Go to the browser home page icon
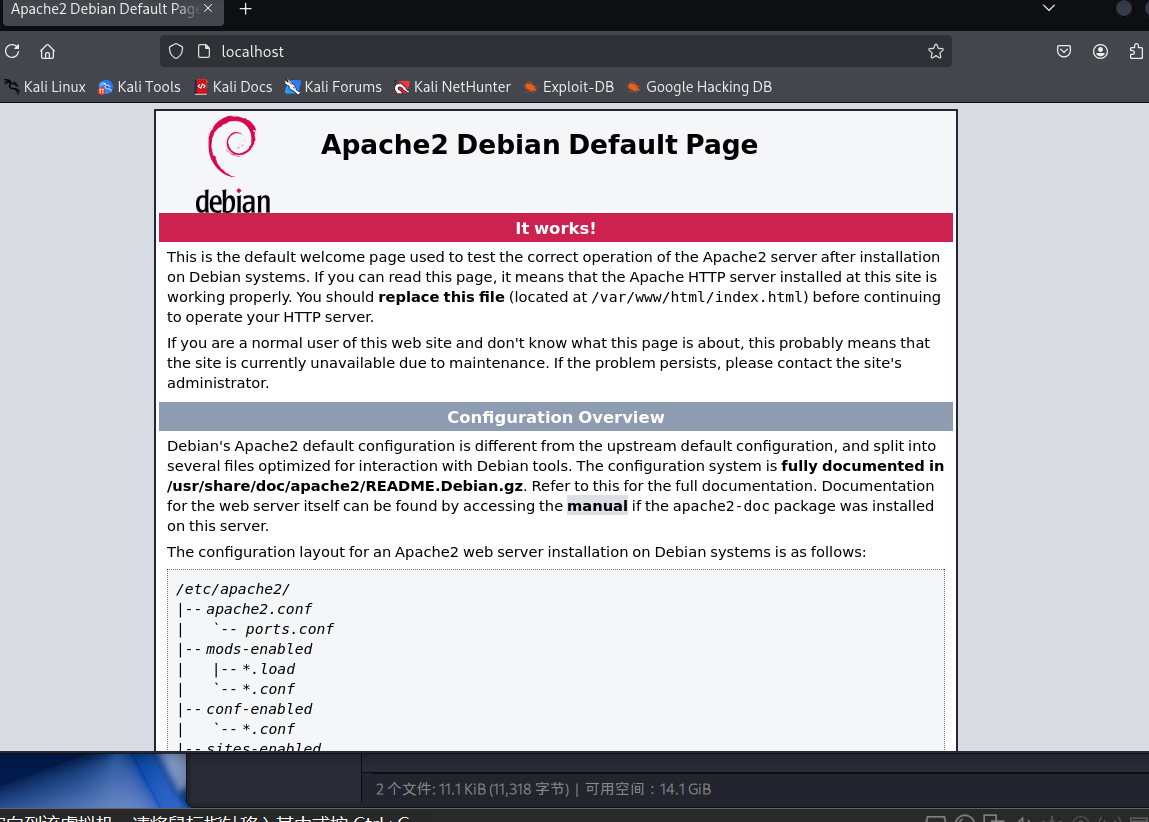 [48, 51]
